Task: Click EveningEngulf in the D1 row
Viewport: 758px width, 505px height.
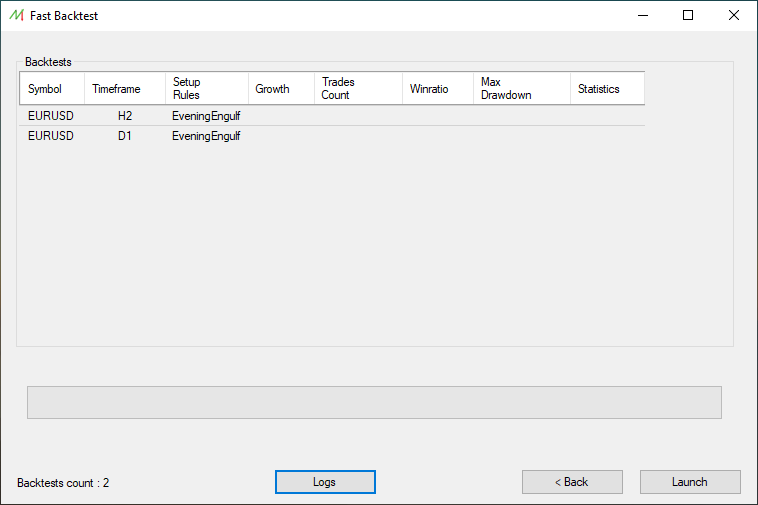Action: tap(206, 136)
